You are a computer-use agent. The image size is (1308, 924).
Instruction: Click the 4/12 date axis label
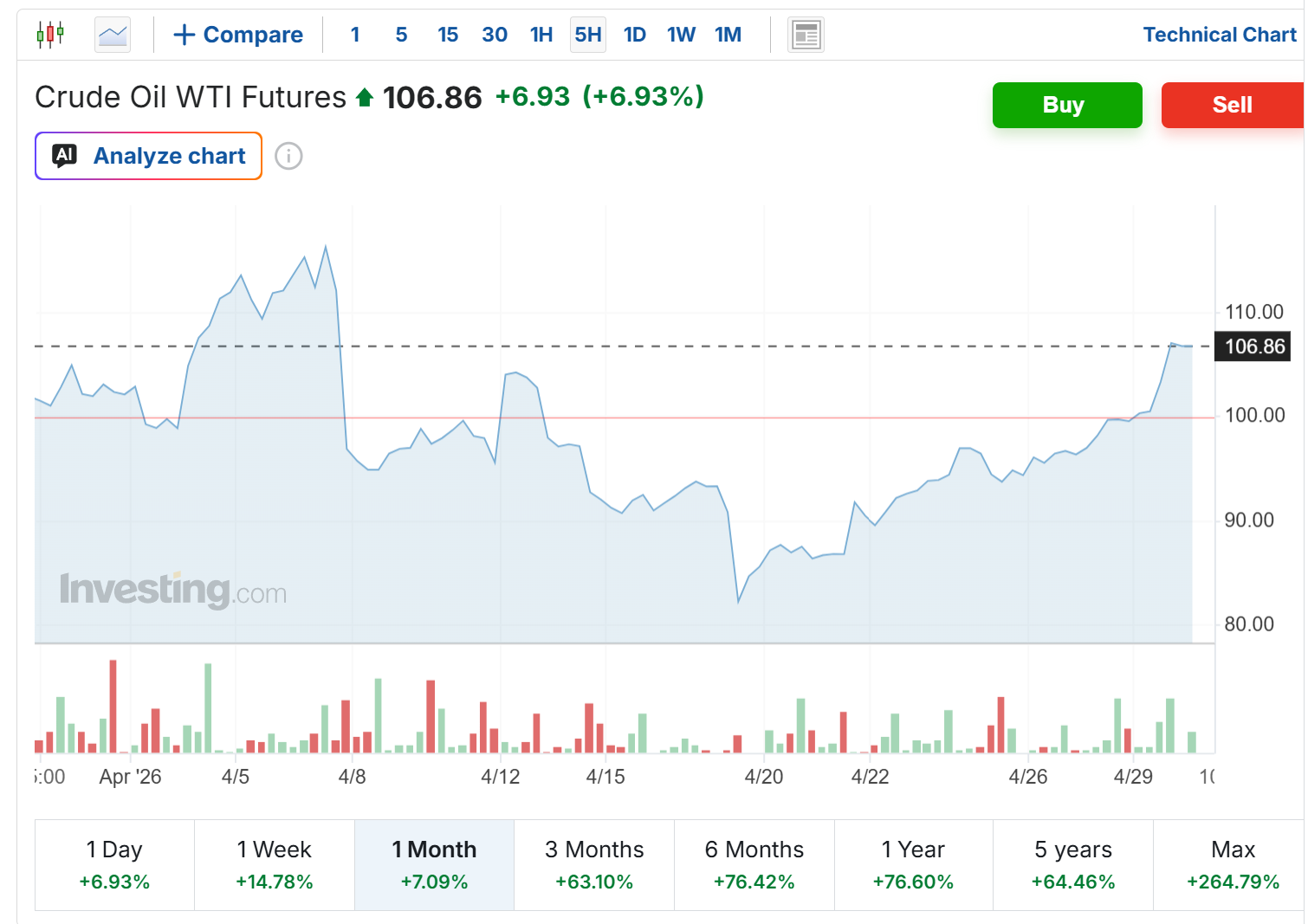[501, 777]
